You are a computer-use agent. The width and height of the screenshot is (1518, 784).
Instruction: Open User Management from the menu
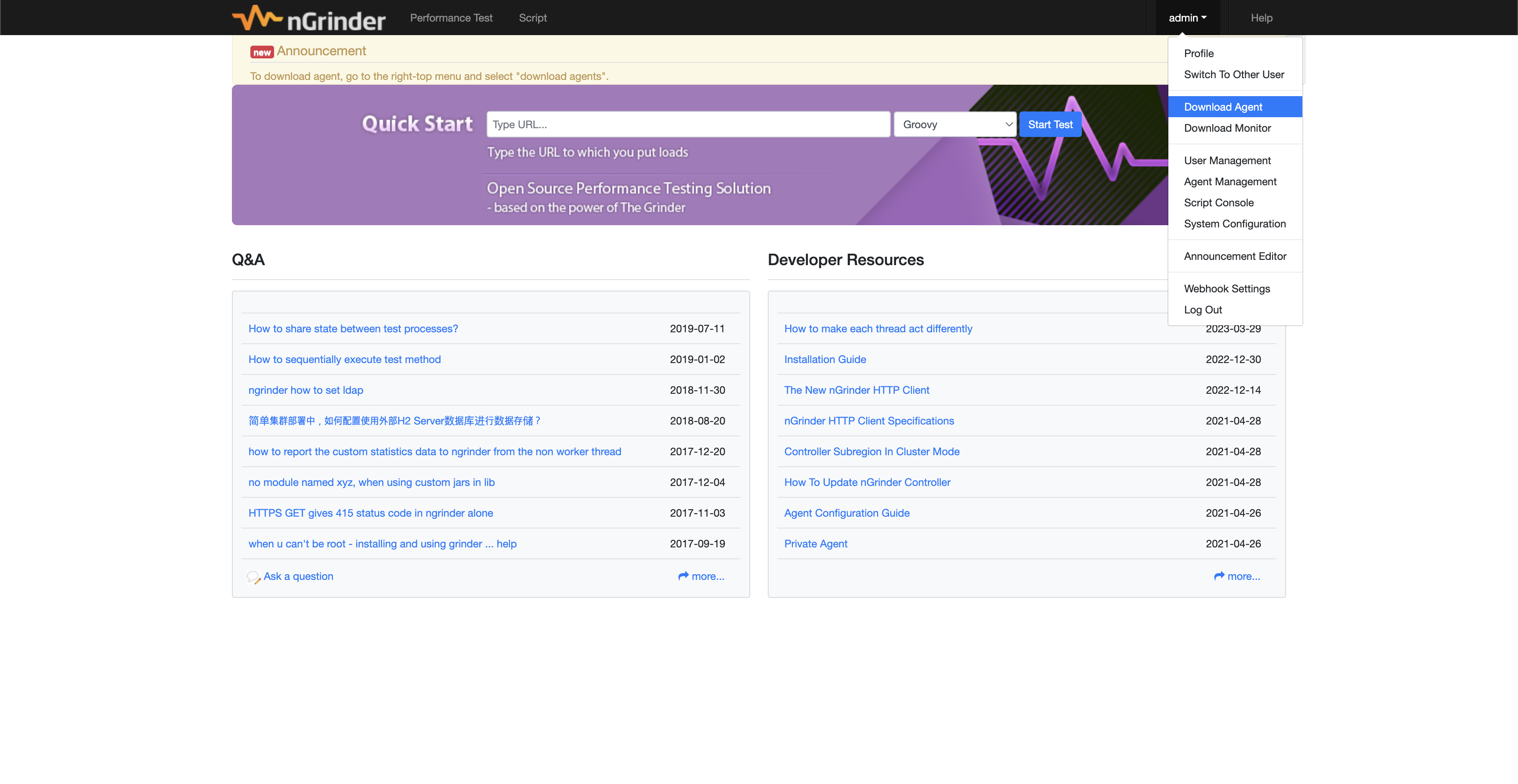[x=1227, y=160]
